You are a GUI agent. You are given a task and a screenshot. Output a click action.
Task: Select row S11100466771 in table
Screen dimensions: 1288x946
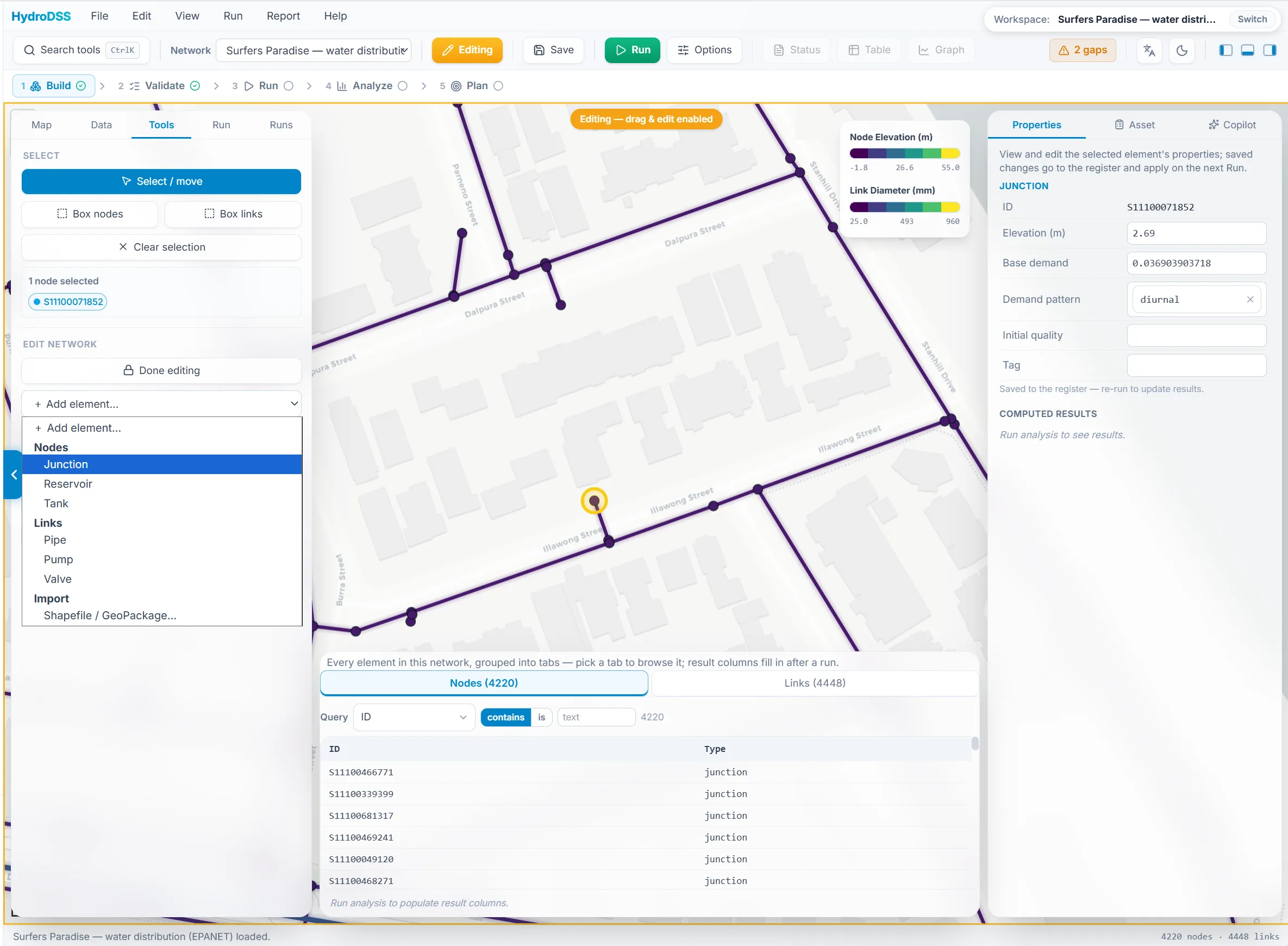point(646,773)
